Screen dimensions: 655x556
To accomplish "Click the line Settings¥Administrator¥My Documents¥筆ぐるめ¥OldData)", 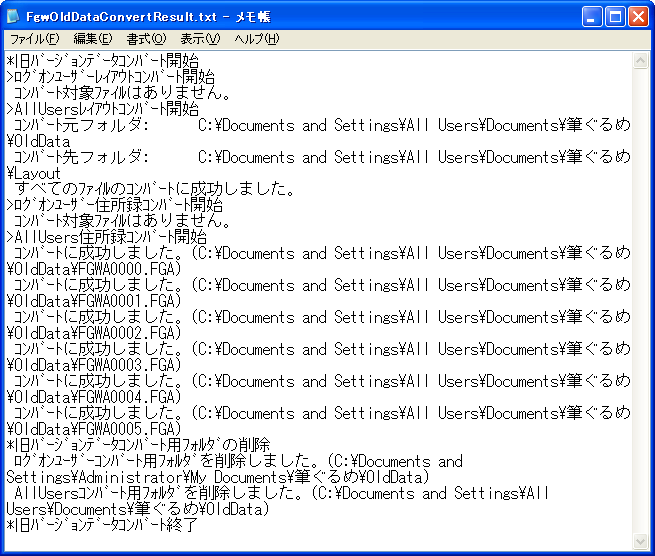I will coord(218,477).
